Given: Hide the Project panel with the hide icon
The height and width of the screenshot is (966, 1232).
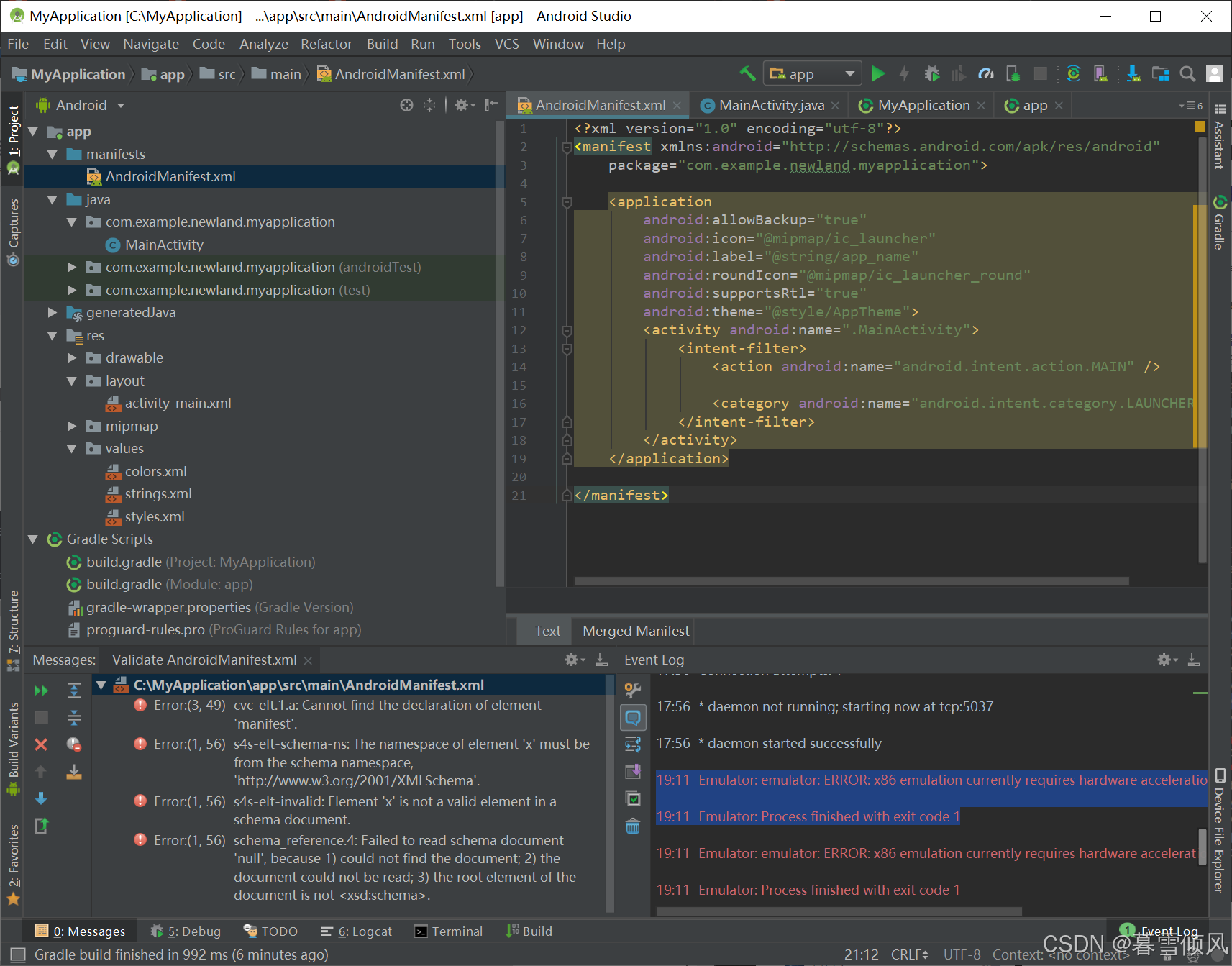Looking at the screenshot, I should coord(492,105).
